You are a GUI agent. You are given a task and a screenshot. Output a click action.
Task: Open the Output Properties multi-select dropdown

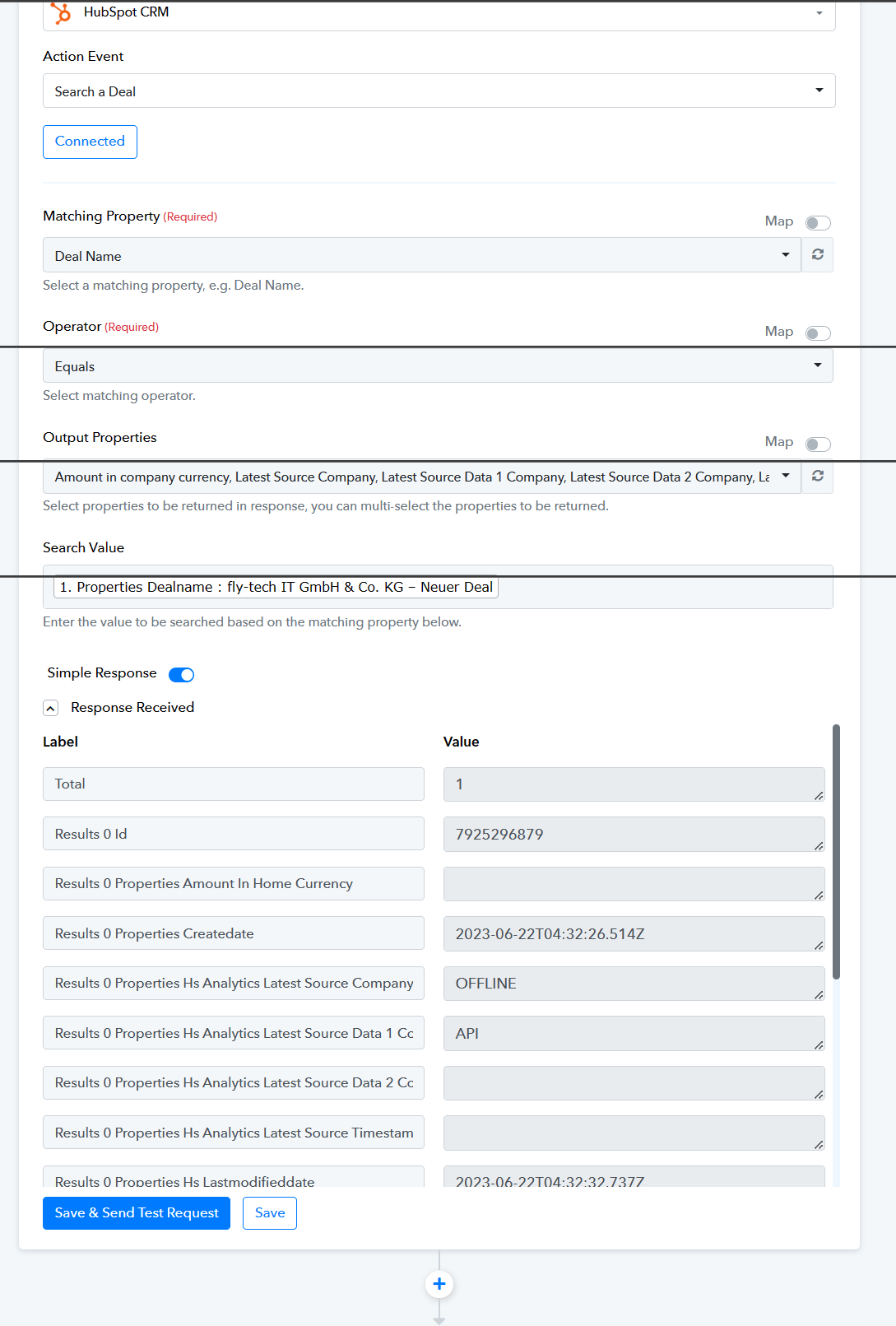point(421,477)
